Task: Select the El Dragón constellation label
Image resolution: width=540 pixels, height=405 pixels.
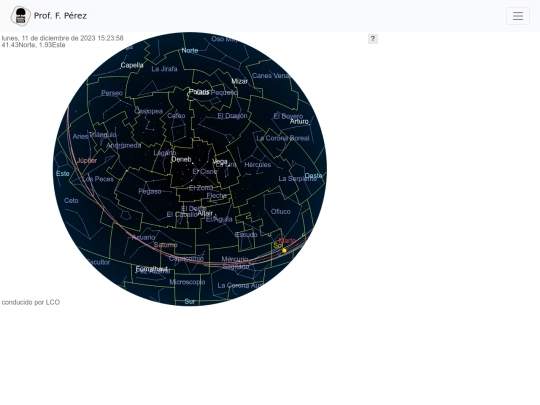Action: pyautogui.click(x=232, y=116)
